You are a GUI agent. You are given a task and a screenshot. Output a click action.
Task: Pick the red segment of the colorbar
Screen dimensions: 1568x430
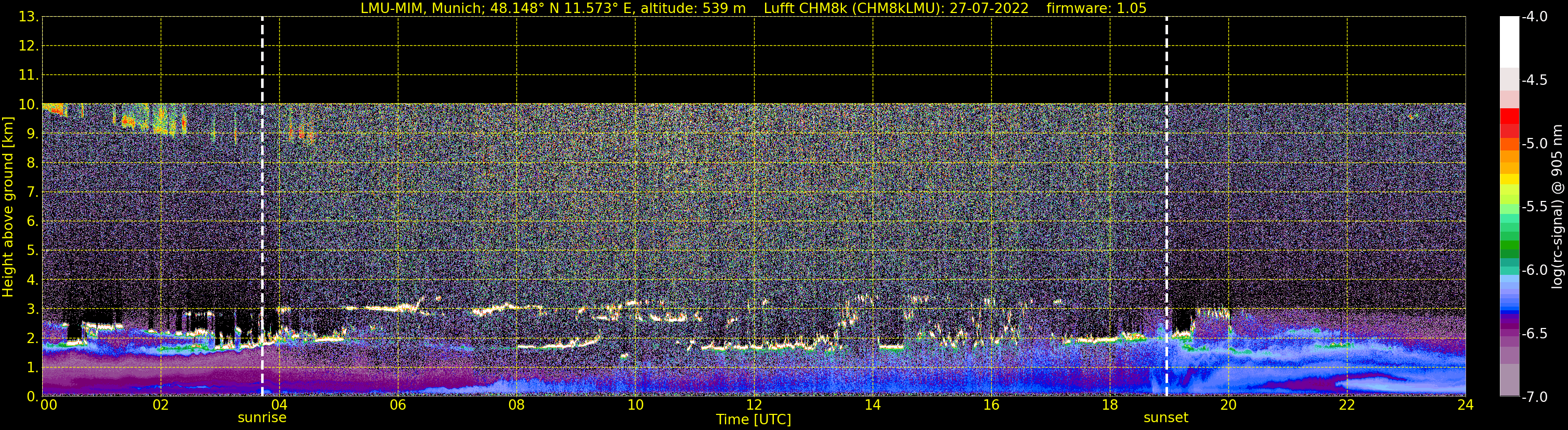point(1510,116)
